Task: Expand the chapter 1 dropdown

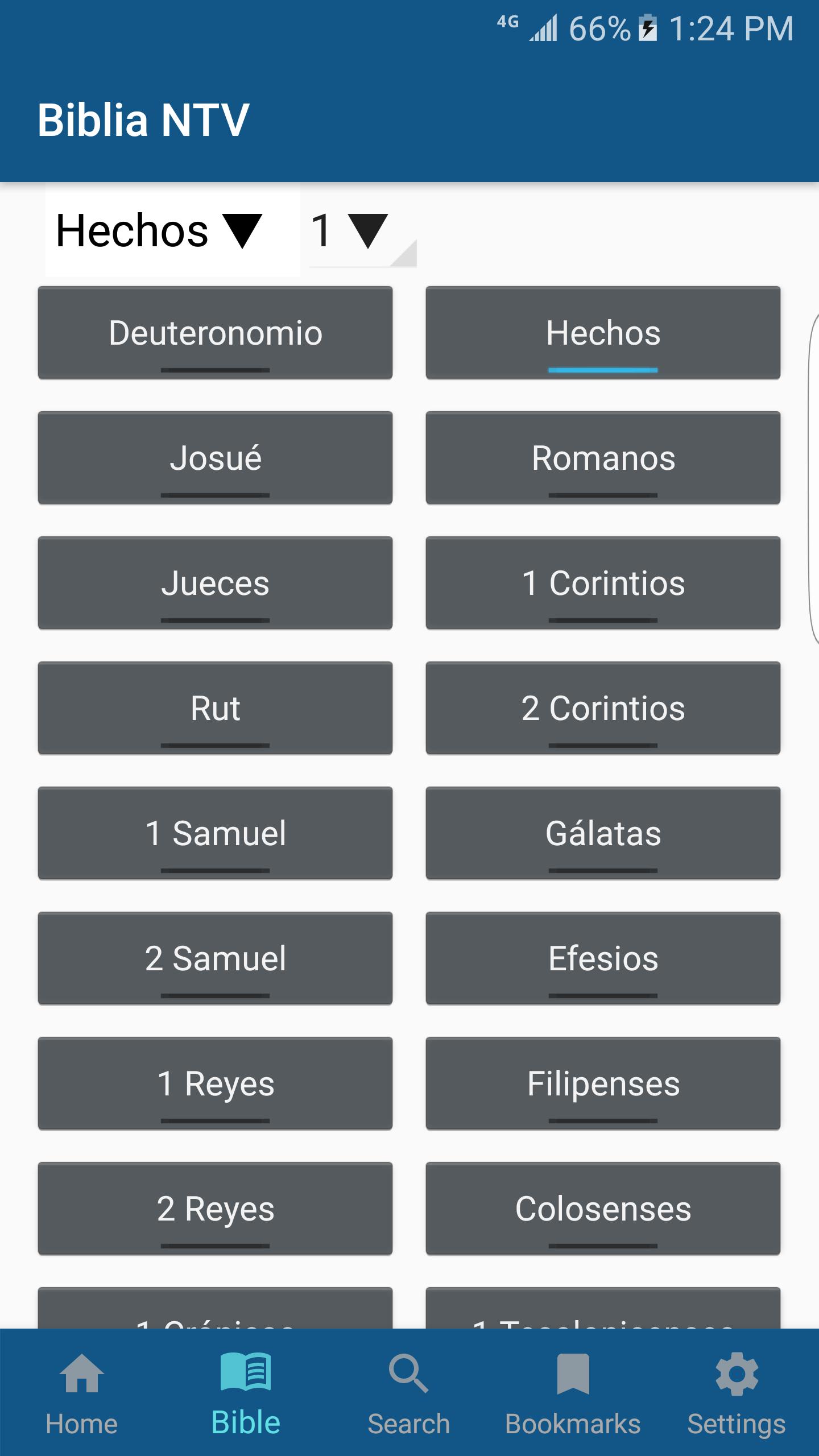Action: (363, 230)
